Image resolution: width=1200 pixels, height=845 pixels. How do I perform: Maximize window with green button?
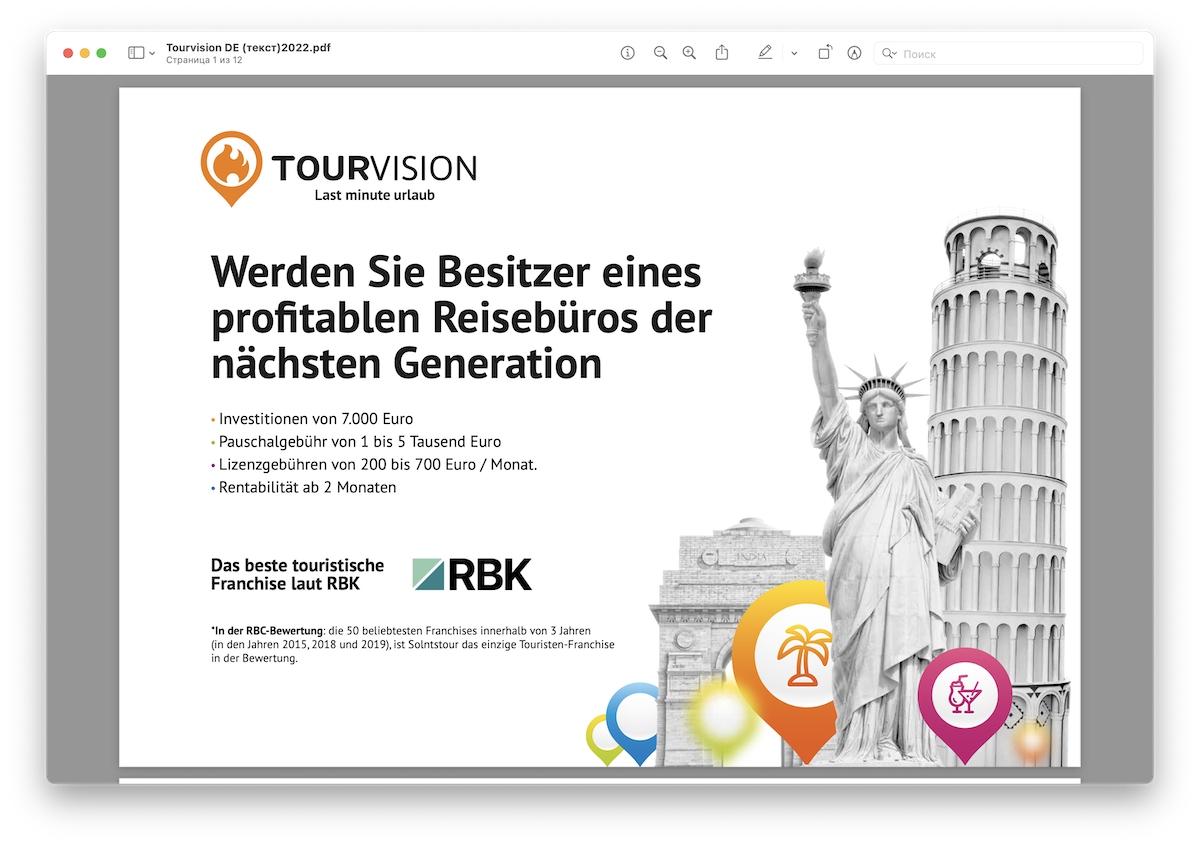(101, 53)
